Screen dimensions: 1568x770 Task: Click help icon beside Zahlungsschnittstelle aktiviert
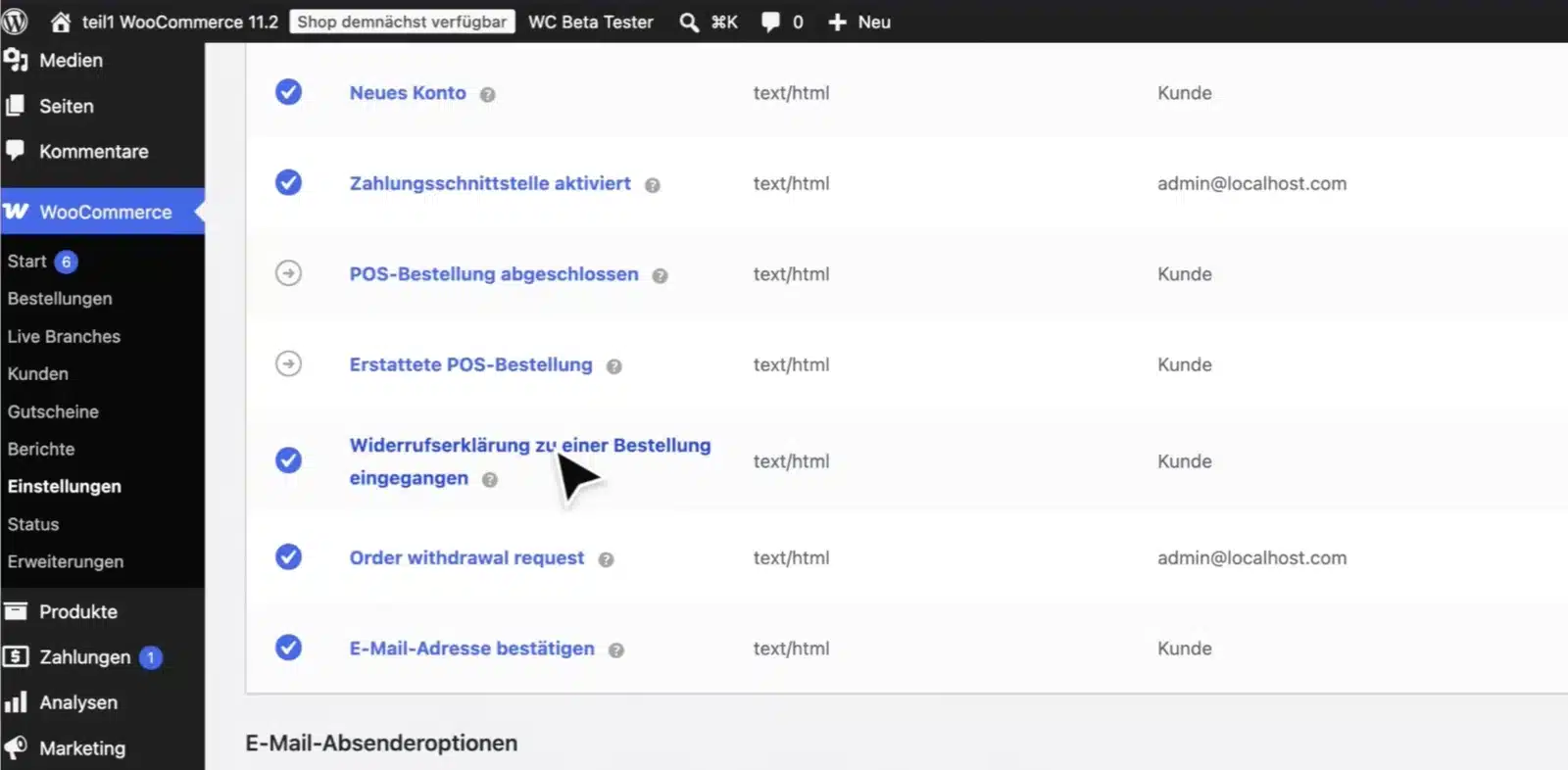pos(653,185)
